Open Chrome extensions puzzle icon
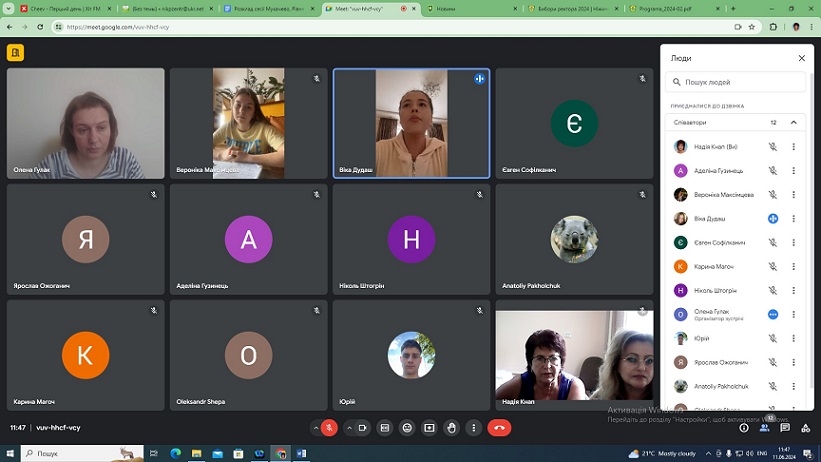 [x=773, y=27]
